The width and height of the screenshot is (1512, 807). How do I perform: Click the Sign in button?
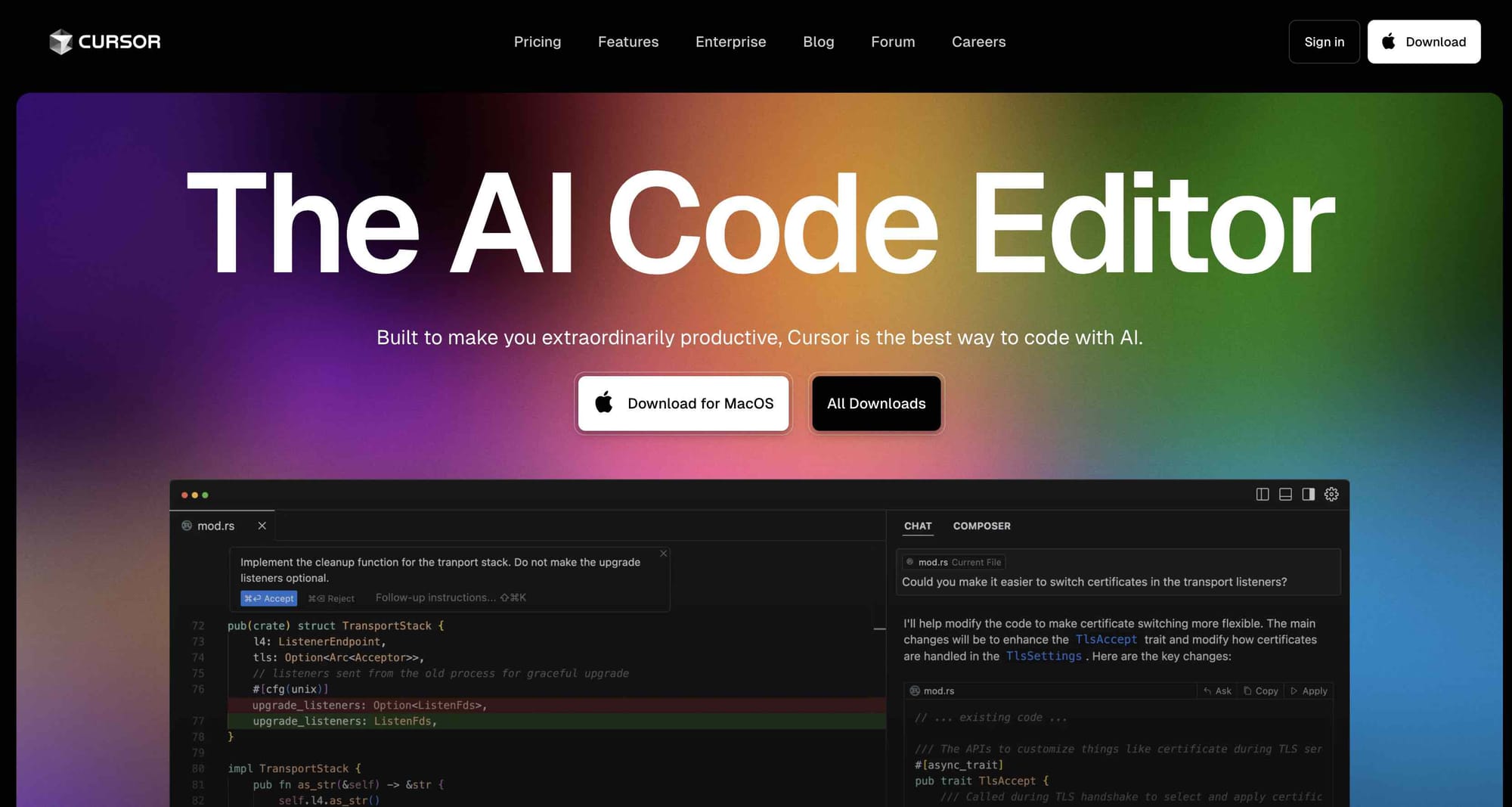pos(1324,42)
